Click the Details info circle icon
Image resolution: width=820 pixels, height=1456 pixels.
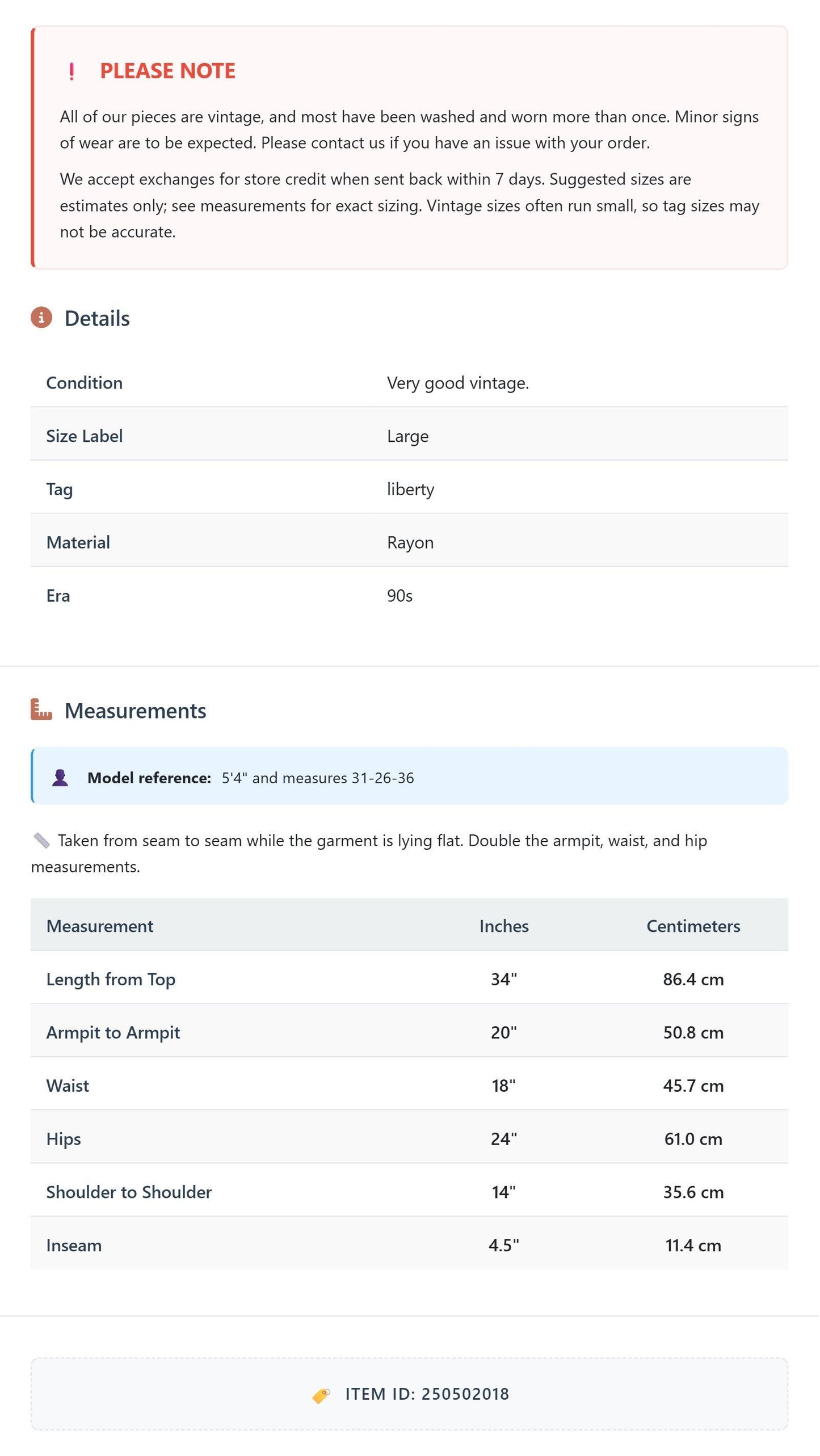tap(41, 318)
